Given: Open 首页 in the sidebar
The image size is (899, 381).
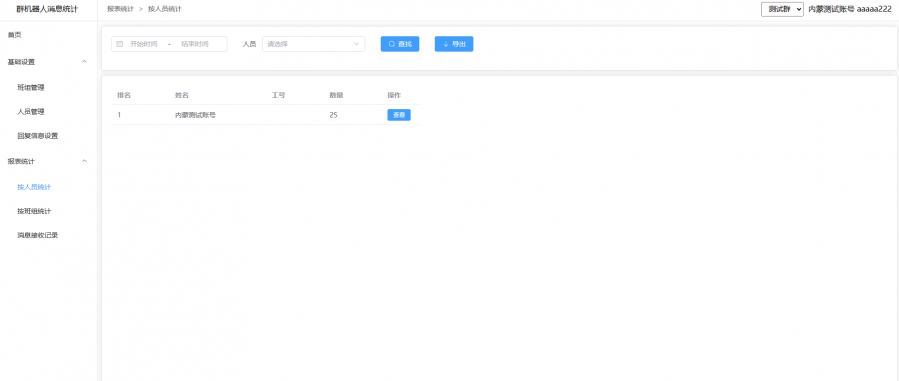Looking at the screenshot, I should coord(15,35).
